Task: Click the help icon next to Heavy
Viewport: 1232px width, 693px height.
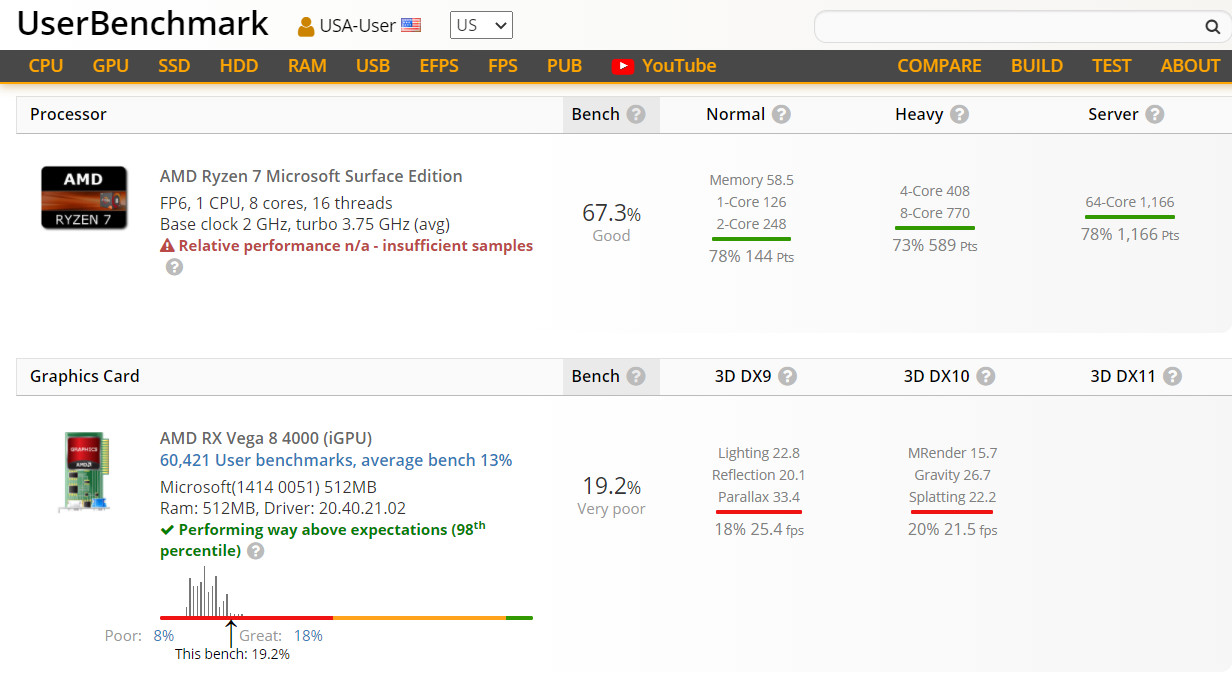Action: pyautogui.click(x=959, y=114)
